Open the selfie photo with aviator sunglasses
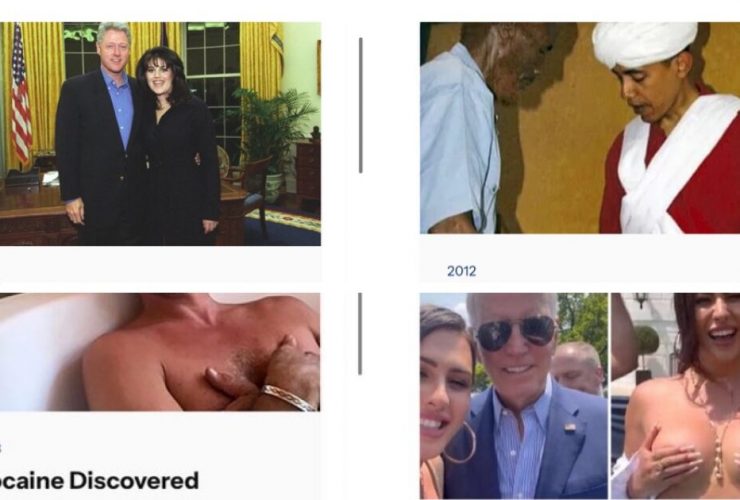The image size is (740, 500). tap(514, 396)
